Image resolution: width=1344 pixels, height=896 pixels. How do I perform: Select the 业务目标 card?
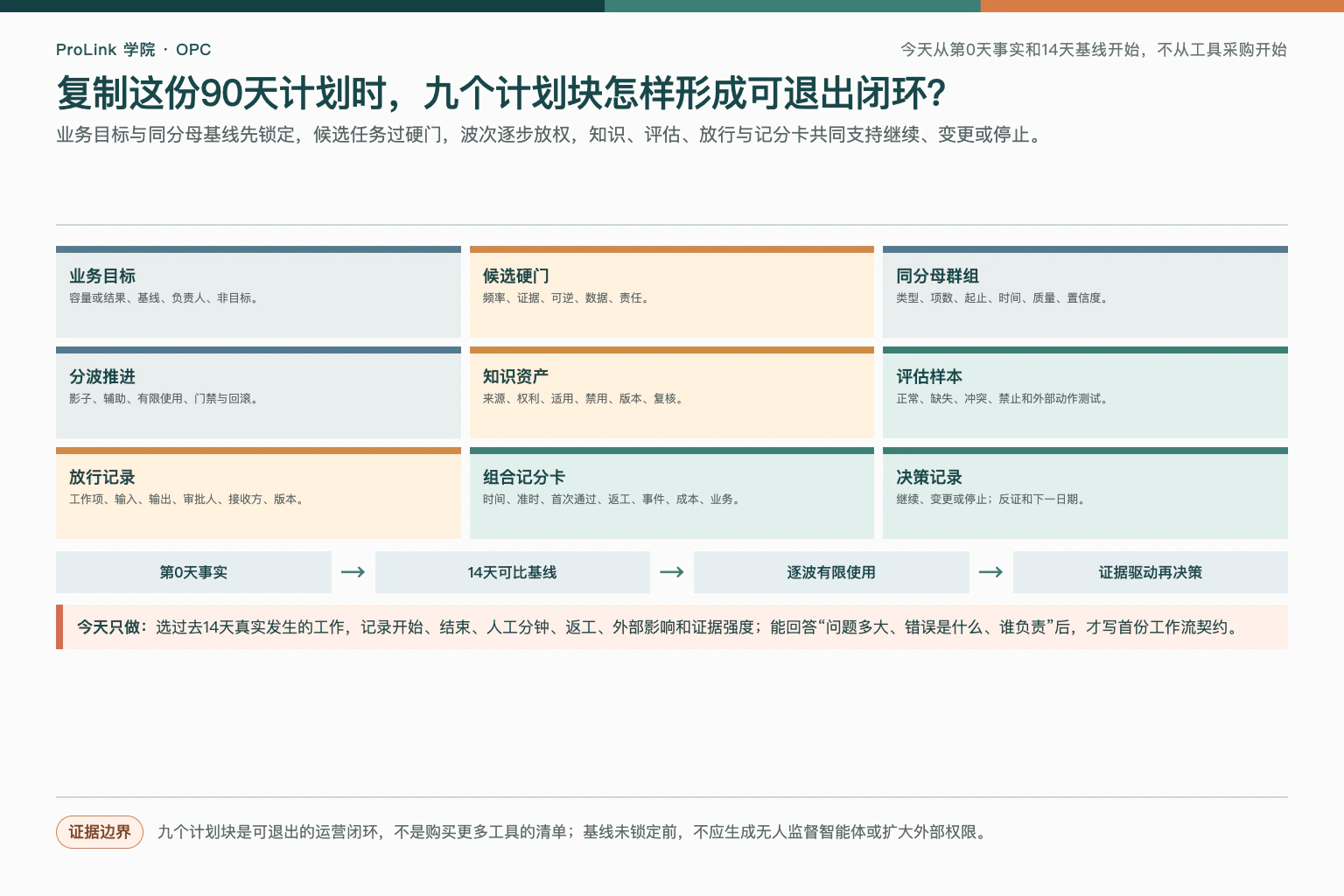258,292
